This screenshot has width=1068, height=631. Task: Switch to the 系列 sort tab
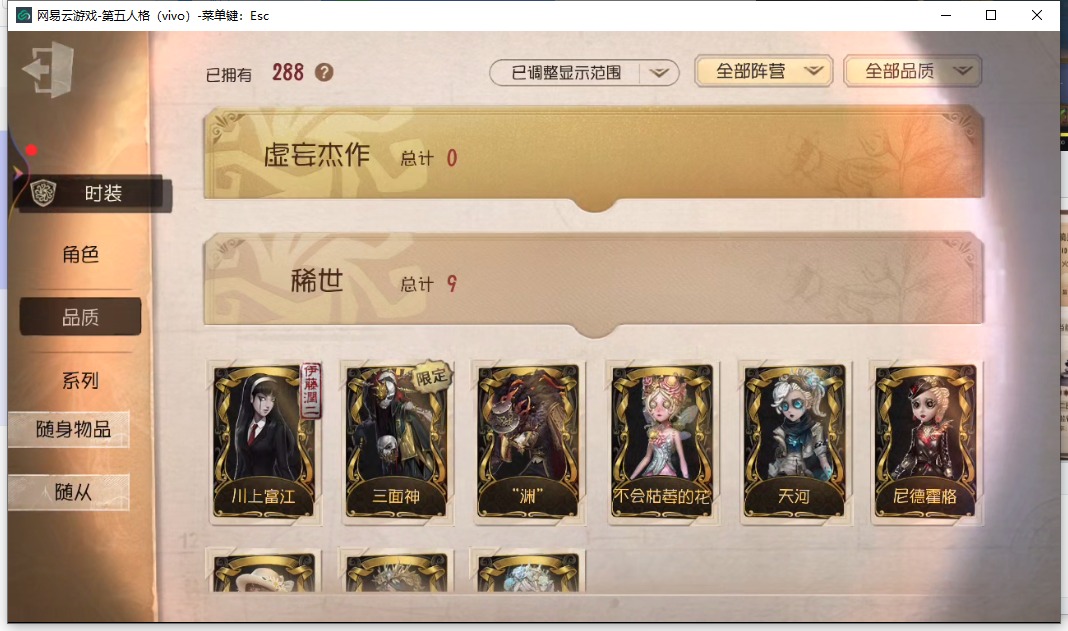click(x=80, y=380)
